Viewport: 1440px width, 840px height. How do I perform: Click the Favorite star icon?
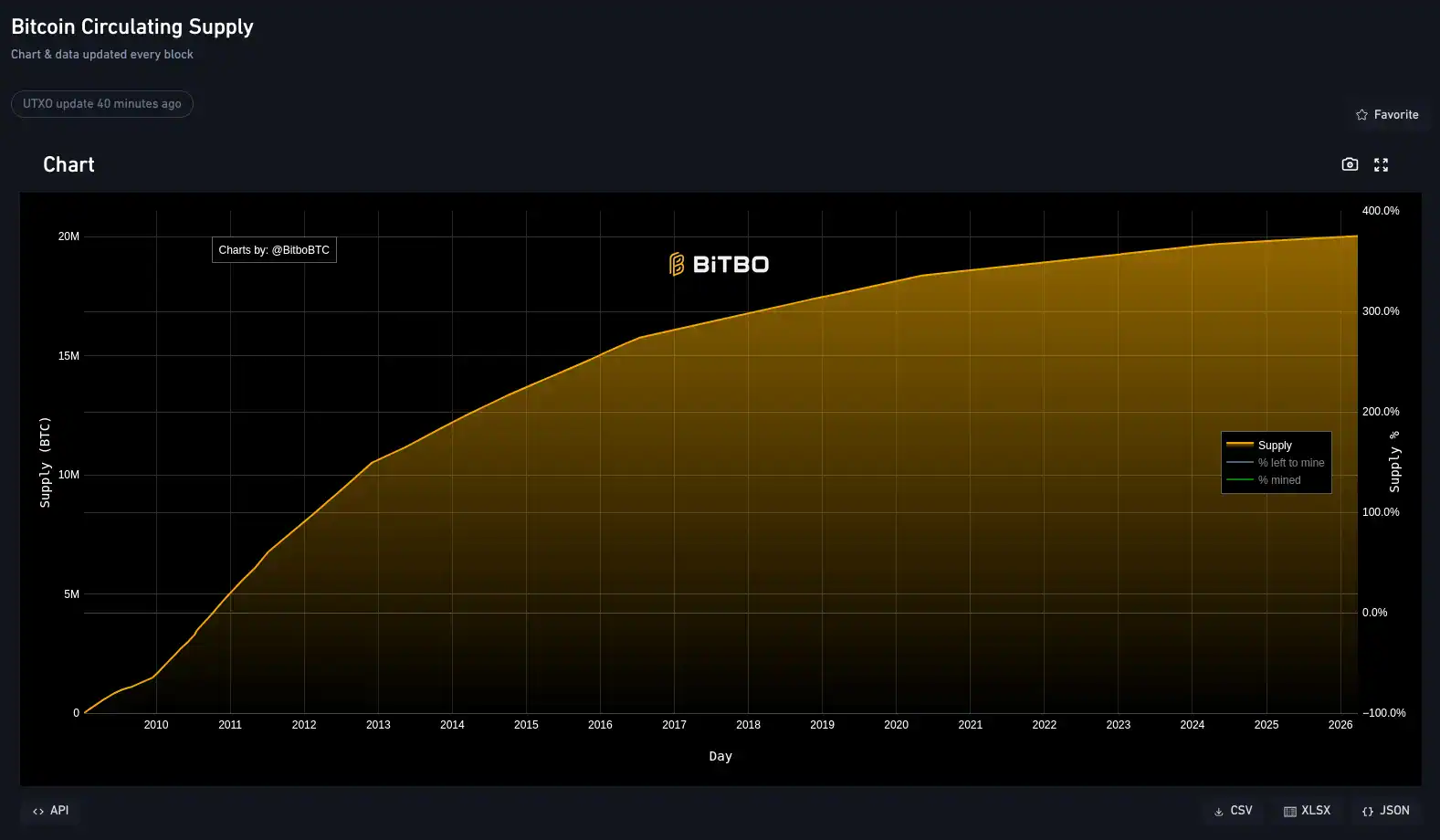pos(1361,115)
